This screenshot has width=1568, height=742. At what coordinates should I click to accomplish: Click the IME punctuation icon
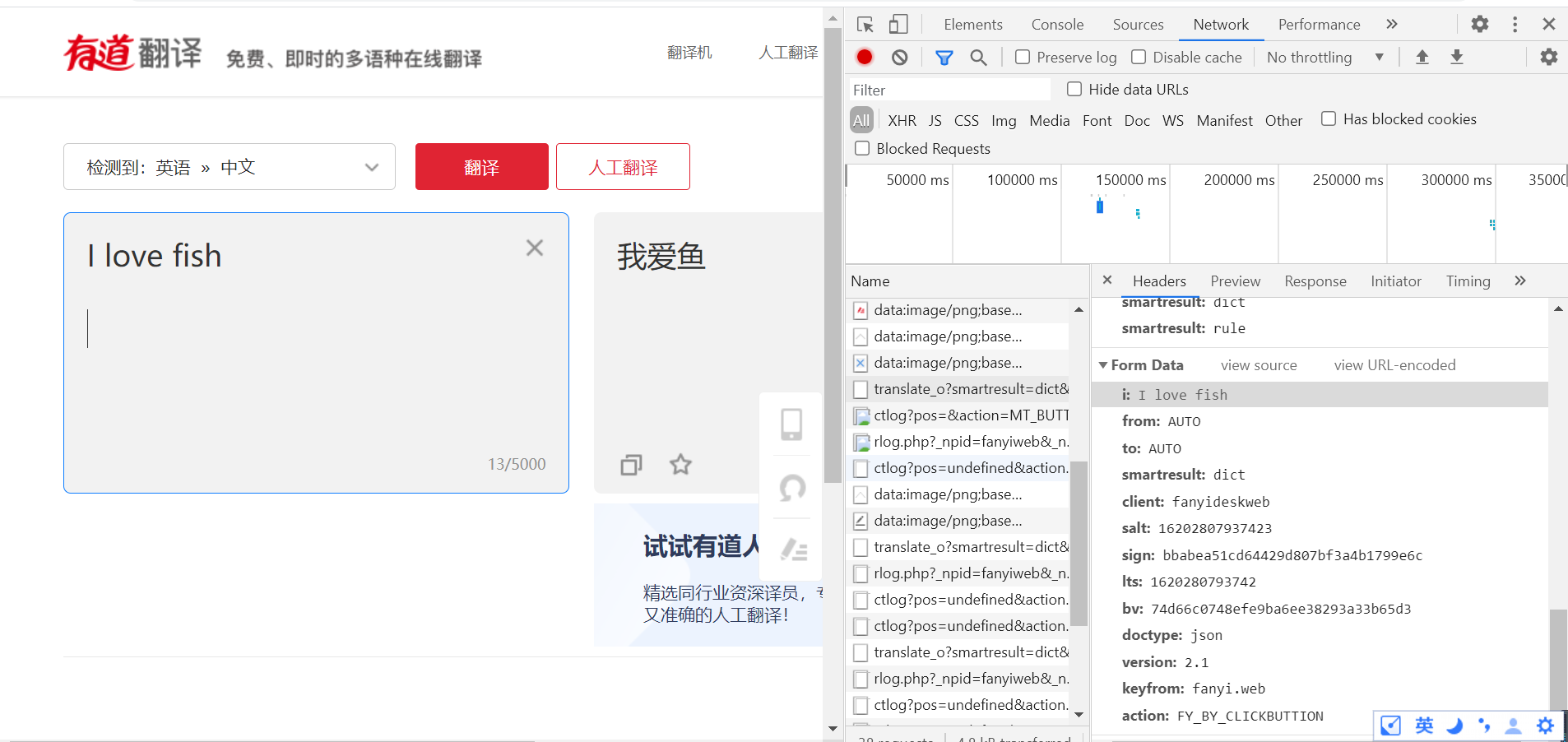tap(1484, 725)
